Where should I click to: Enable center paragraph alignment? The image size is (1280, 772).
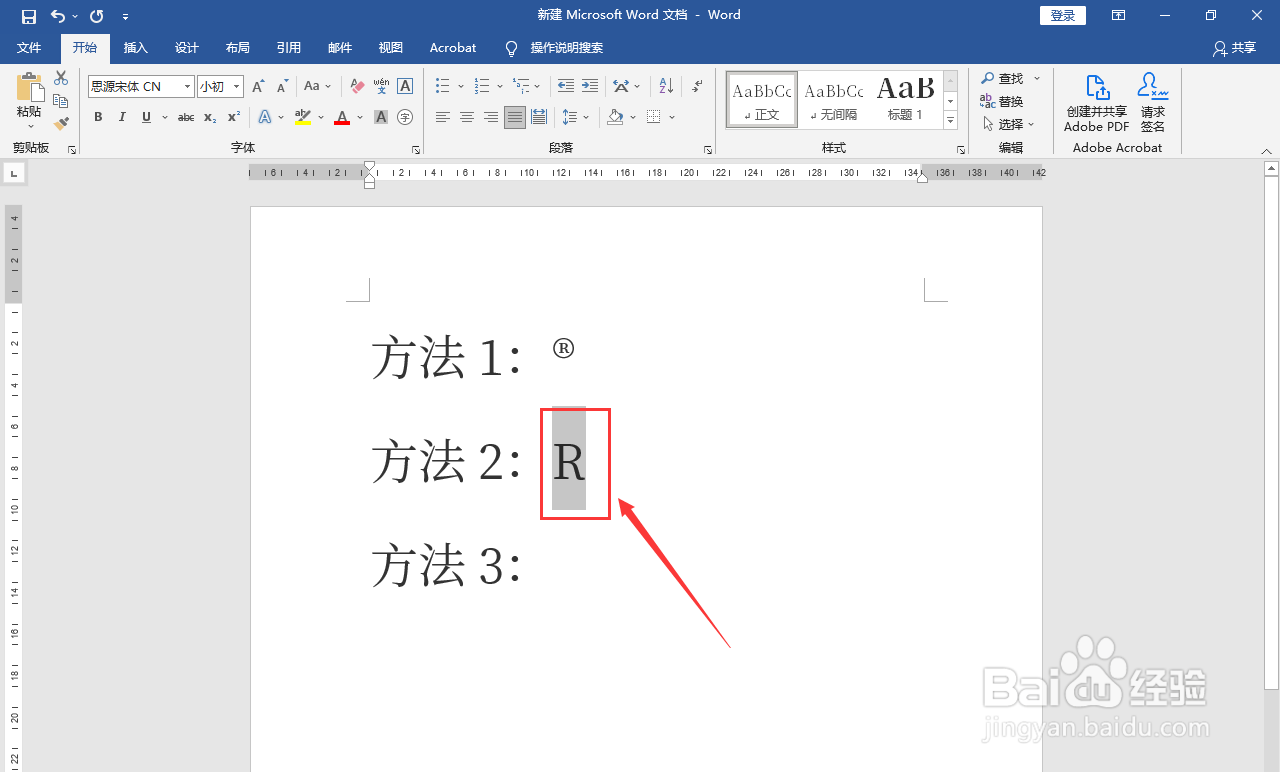[466, 117]
